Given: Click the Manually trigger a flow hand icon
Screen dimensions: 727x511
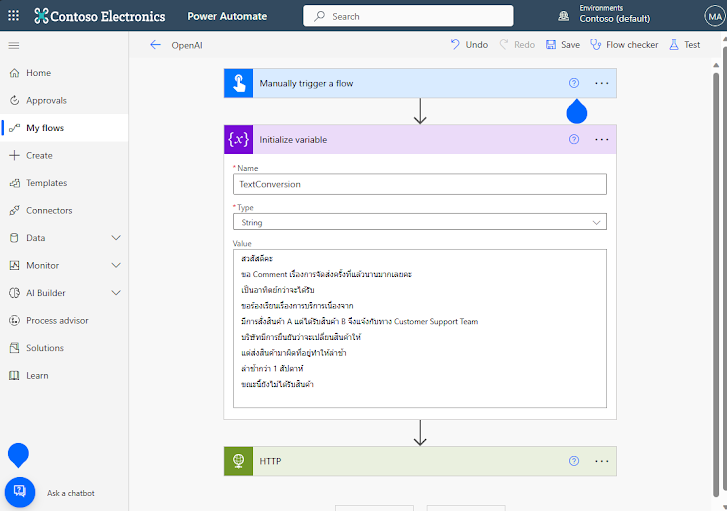Looking at the screenshot, I should [238, 83].
